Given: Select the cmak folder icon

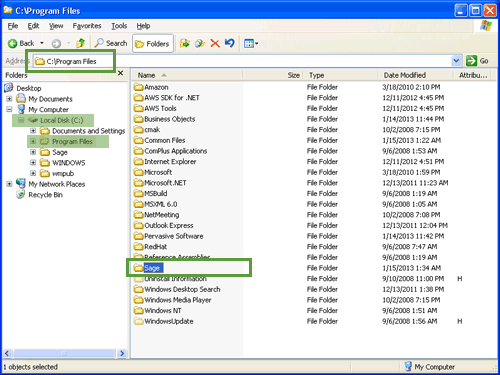Looking at the screenshot, I should point(138,130).
